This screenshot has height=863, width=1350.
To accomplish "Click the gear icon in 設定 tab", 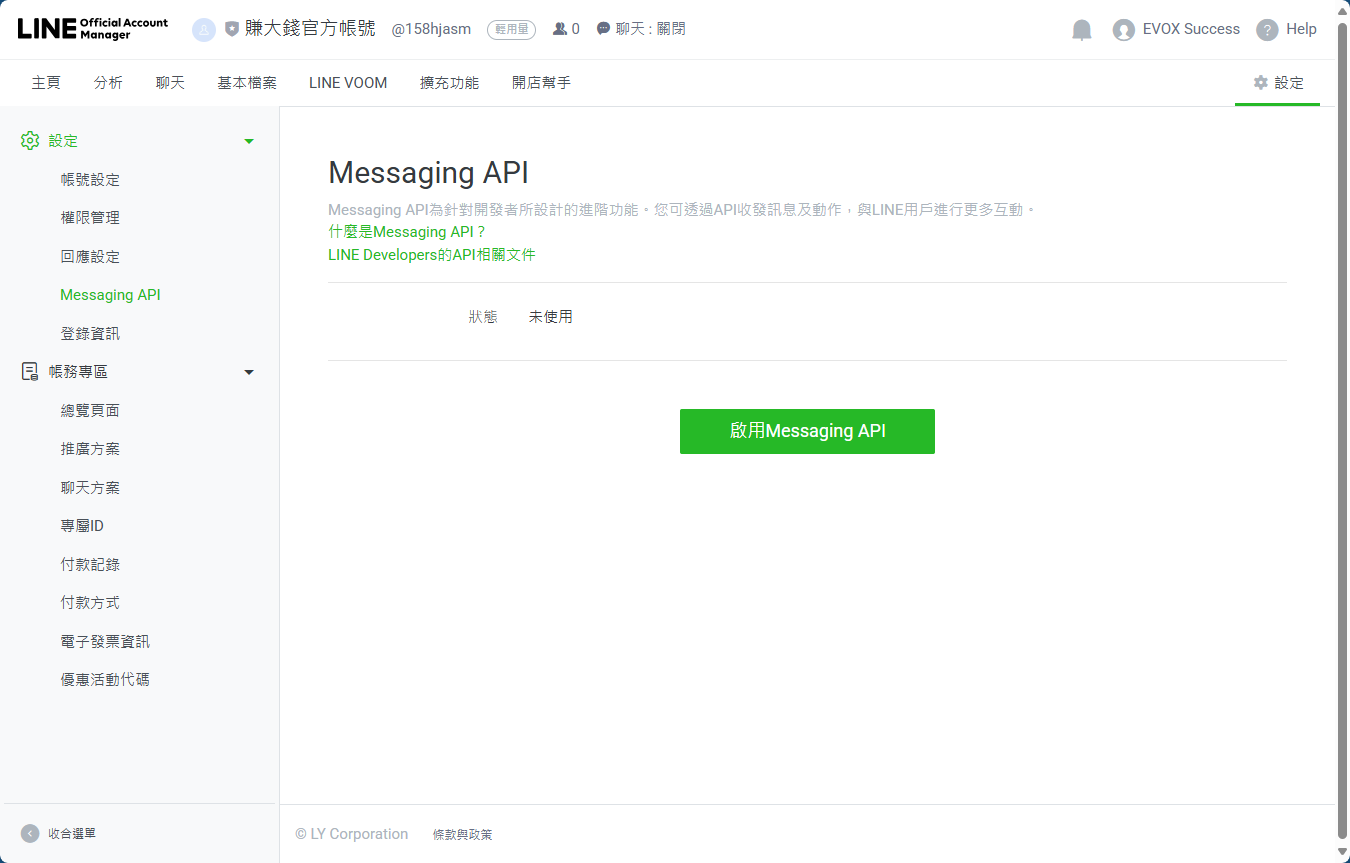I will tap(1261, 83).
